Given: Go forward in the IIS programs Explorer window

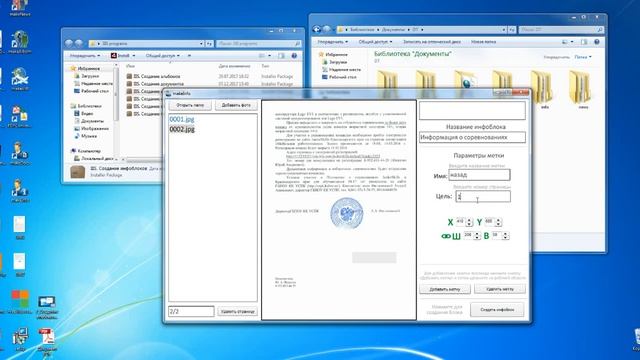Looking at the screenshot, I should point(79,43).
